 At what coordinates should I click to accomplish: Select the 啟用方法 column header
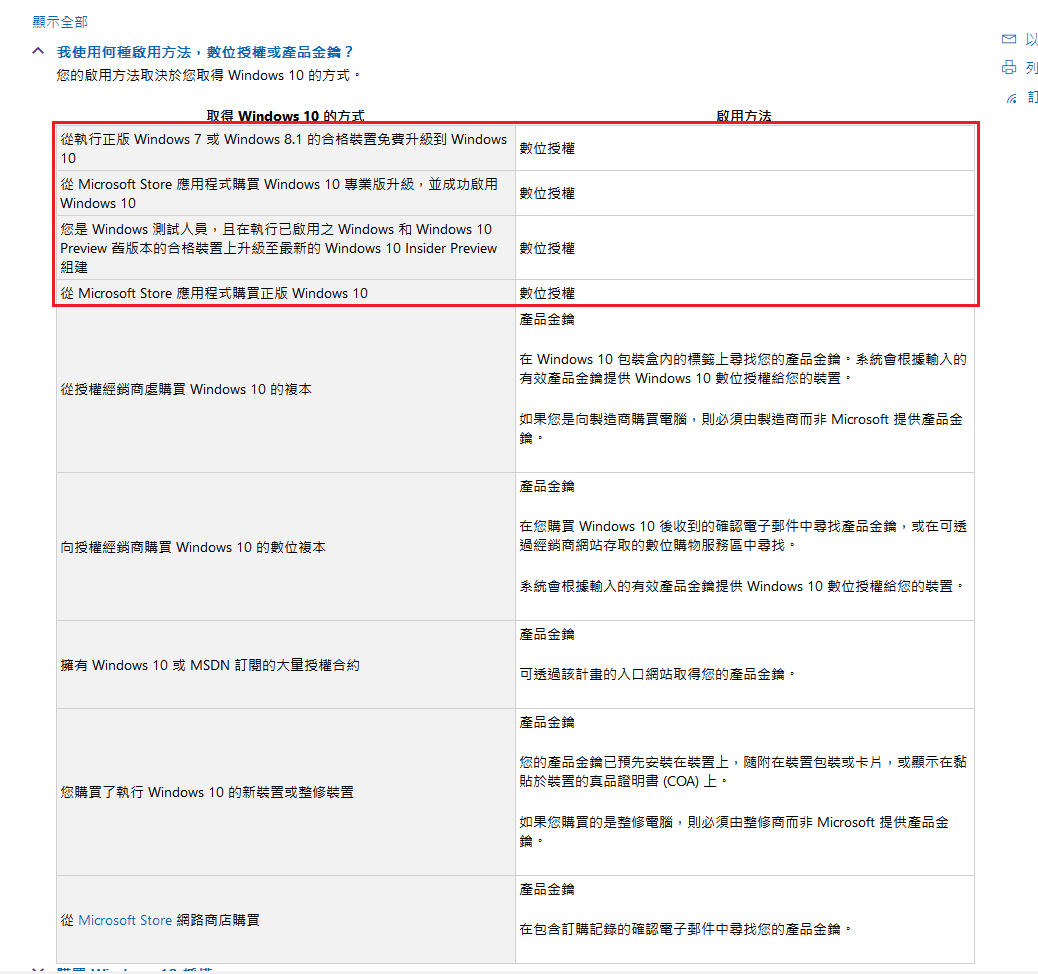tap(743, 116)
